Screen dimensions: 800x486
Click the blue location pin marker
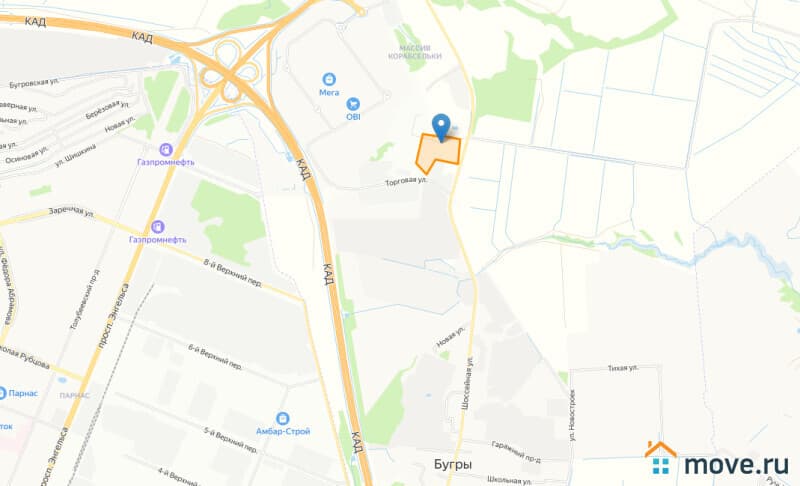click(x=441, y=127)
